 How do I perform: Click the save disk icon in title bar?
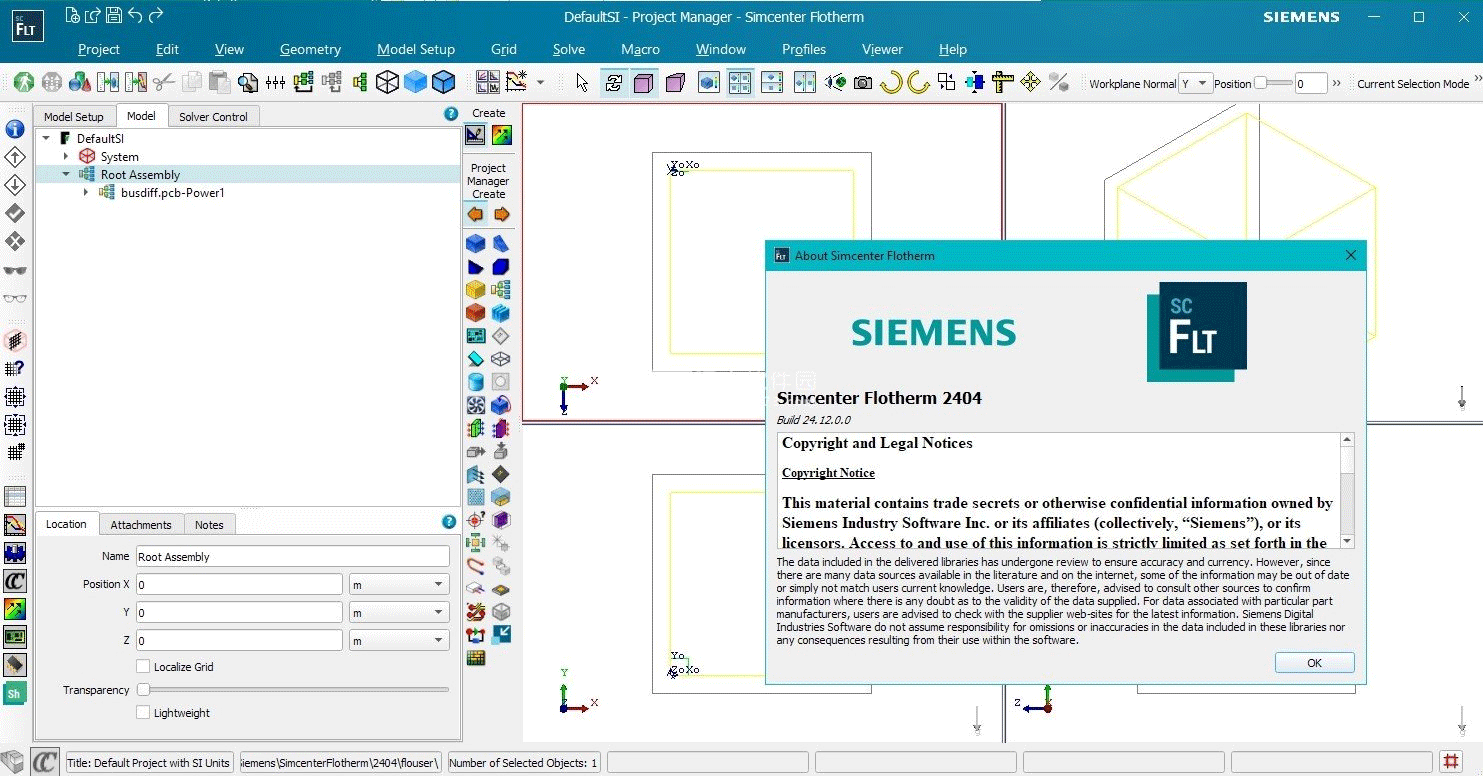coord(114,15)
